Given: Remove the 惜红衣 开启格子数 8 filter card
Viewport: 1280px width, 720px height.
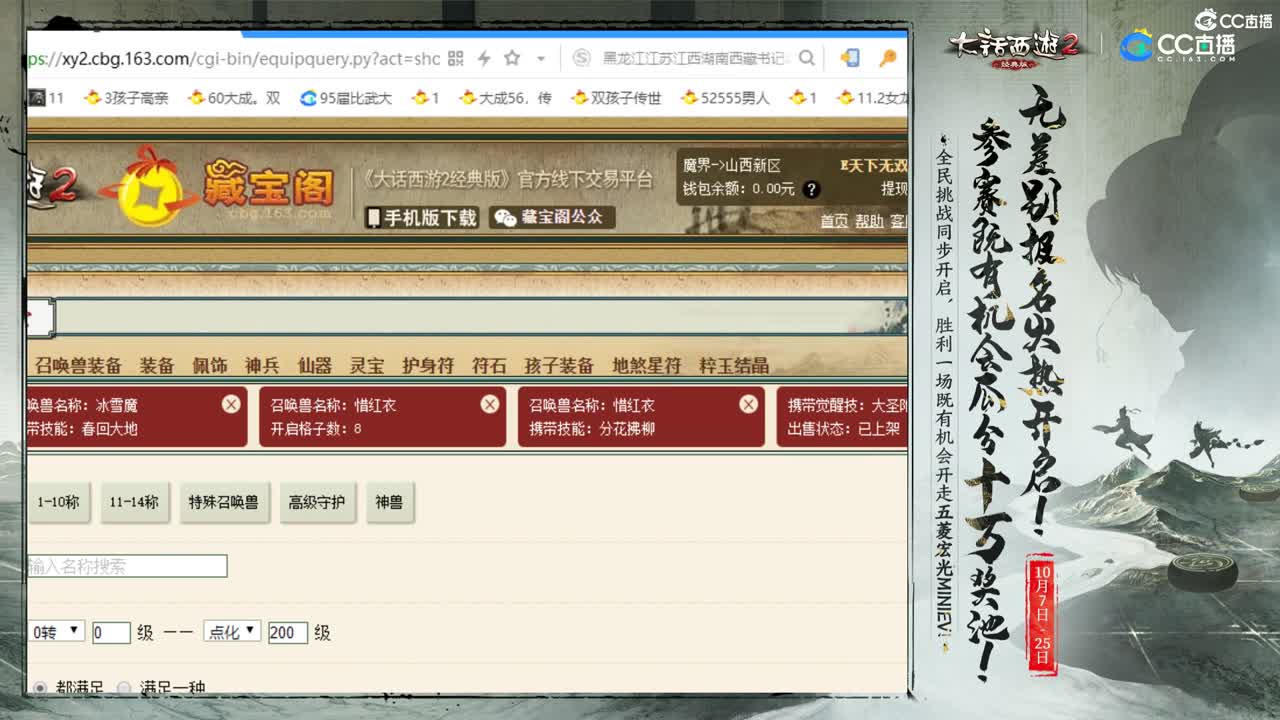Looking at the screenshot, I should (x=489, y=404).
